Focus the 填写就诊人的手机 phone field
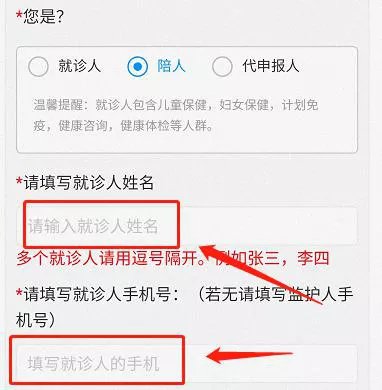The height and width of the screenshot is (390, 382). [187, 363]
